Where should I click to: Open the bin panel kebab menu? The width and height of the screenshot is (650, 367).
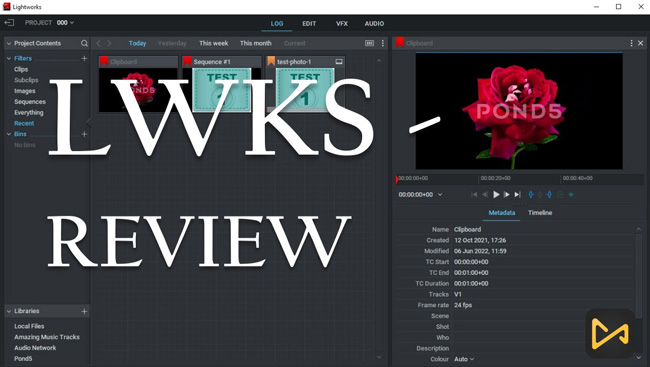(383, 43)
